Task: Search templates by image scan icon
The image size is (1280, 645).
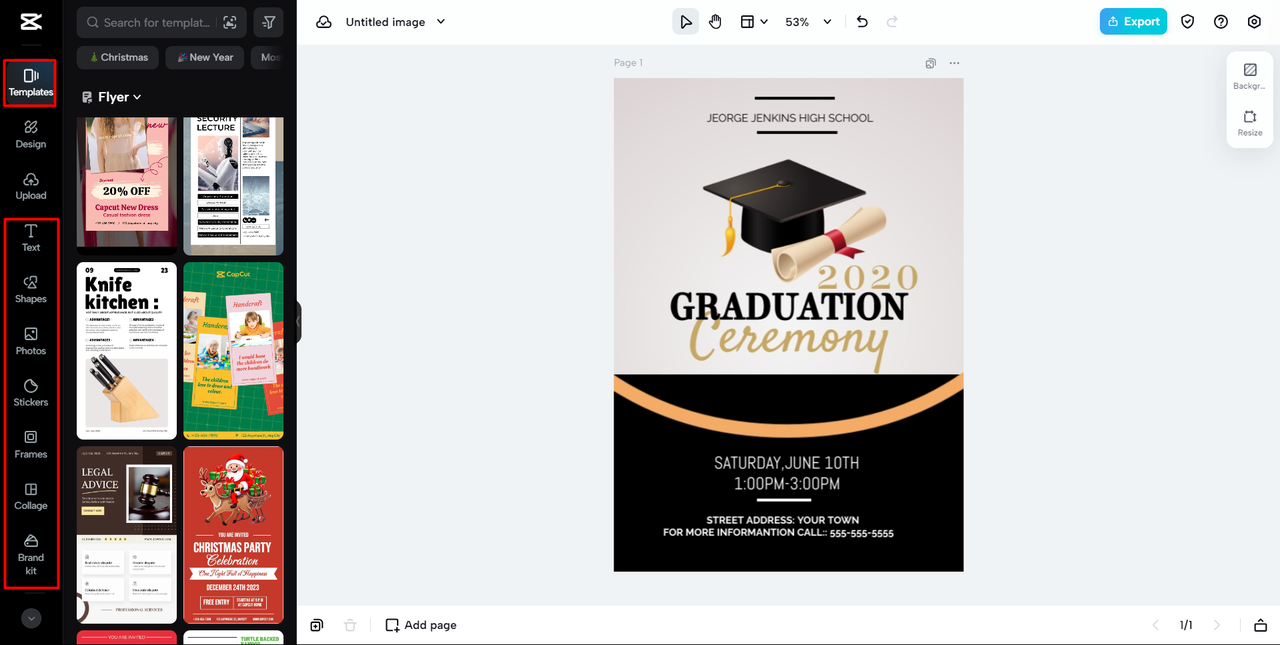Action: [230, 22]
